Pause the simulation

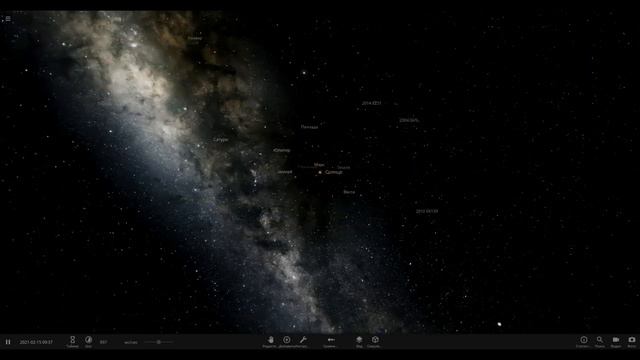click(x=8, y=342)
